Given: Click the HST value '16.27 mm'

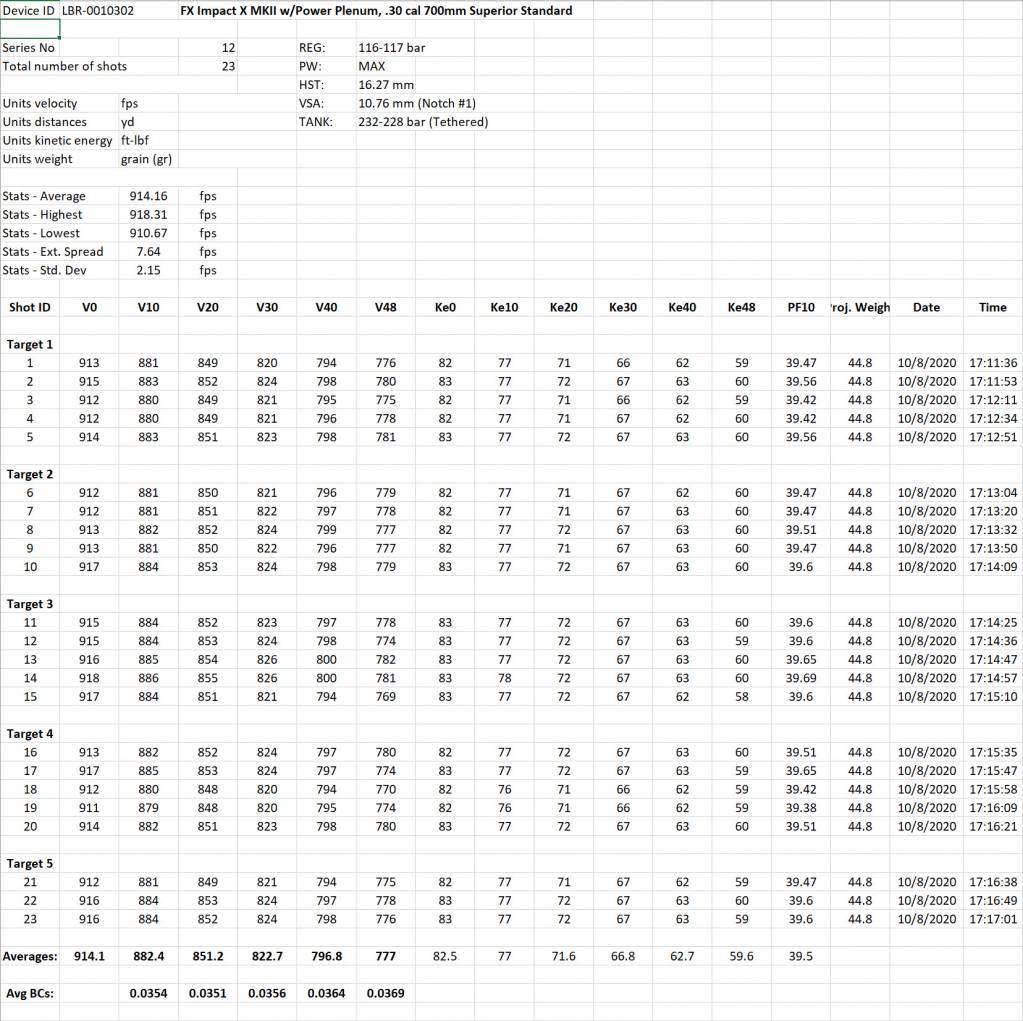Looking at the screenshot, I should 386,85.
